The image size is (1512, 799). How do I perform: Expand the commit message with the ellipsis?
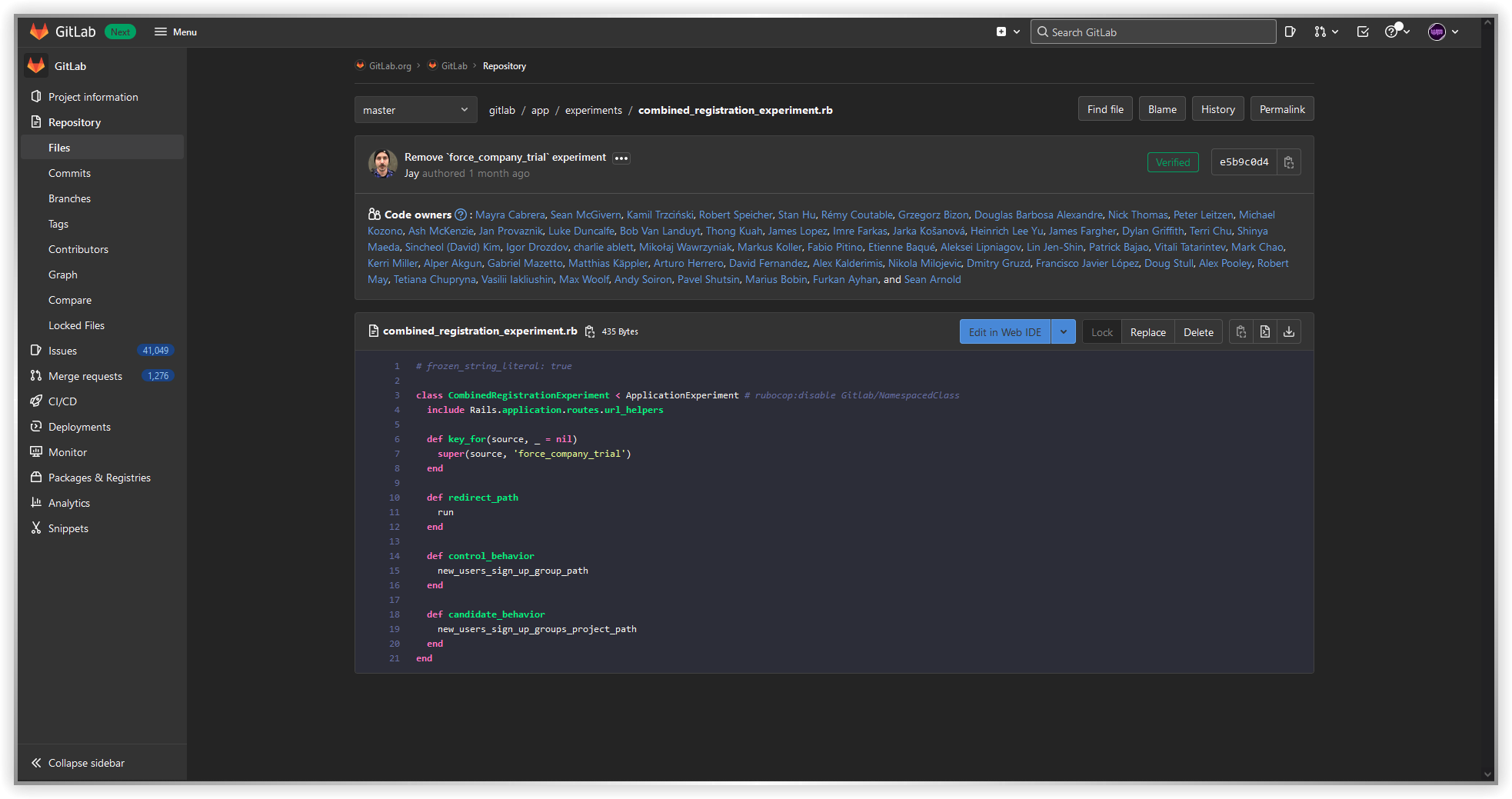click(621, 158)
